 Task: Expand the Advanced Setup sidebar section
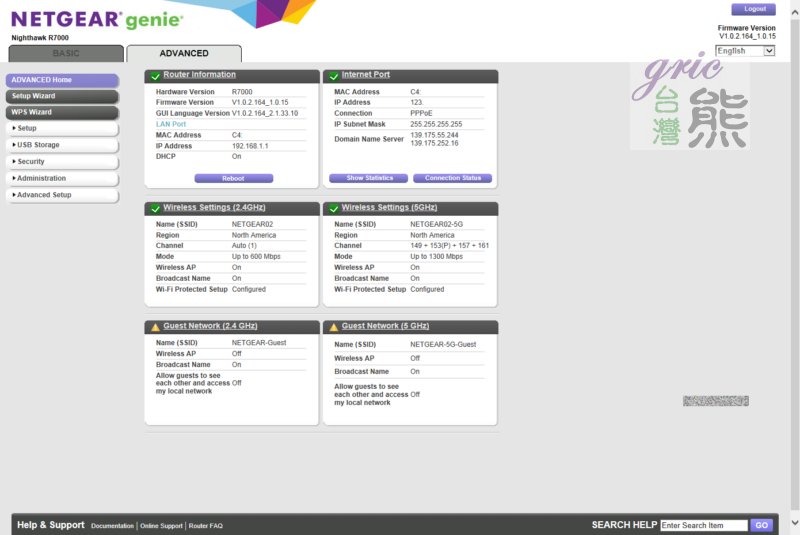(x=62, y=195)
